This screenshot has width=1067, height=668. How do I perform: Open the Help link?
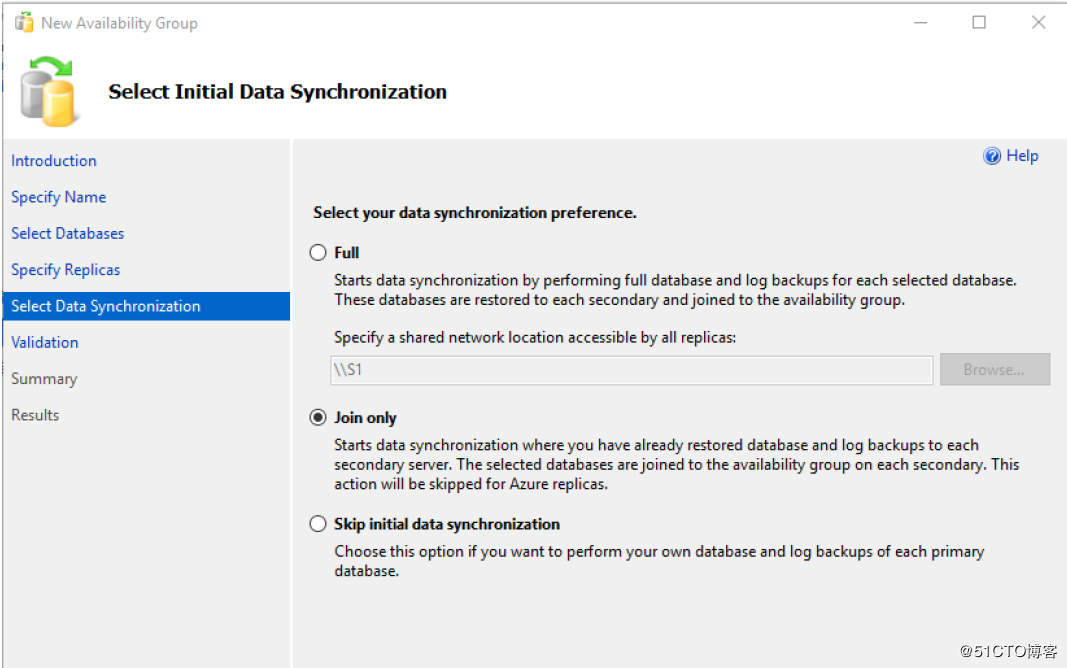(x=1022, y=156)
